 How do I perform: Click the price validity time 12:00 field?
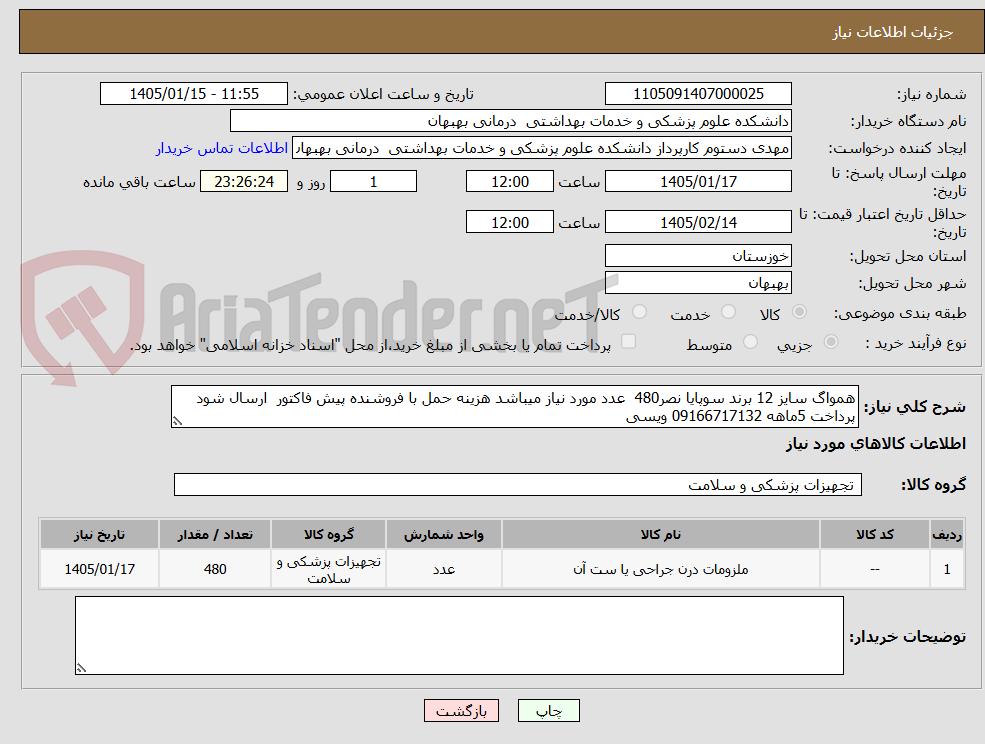coord(509,222)
